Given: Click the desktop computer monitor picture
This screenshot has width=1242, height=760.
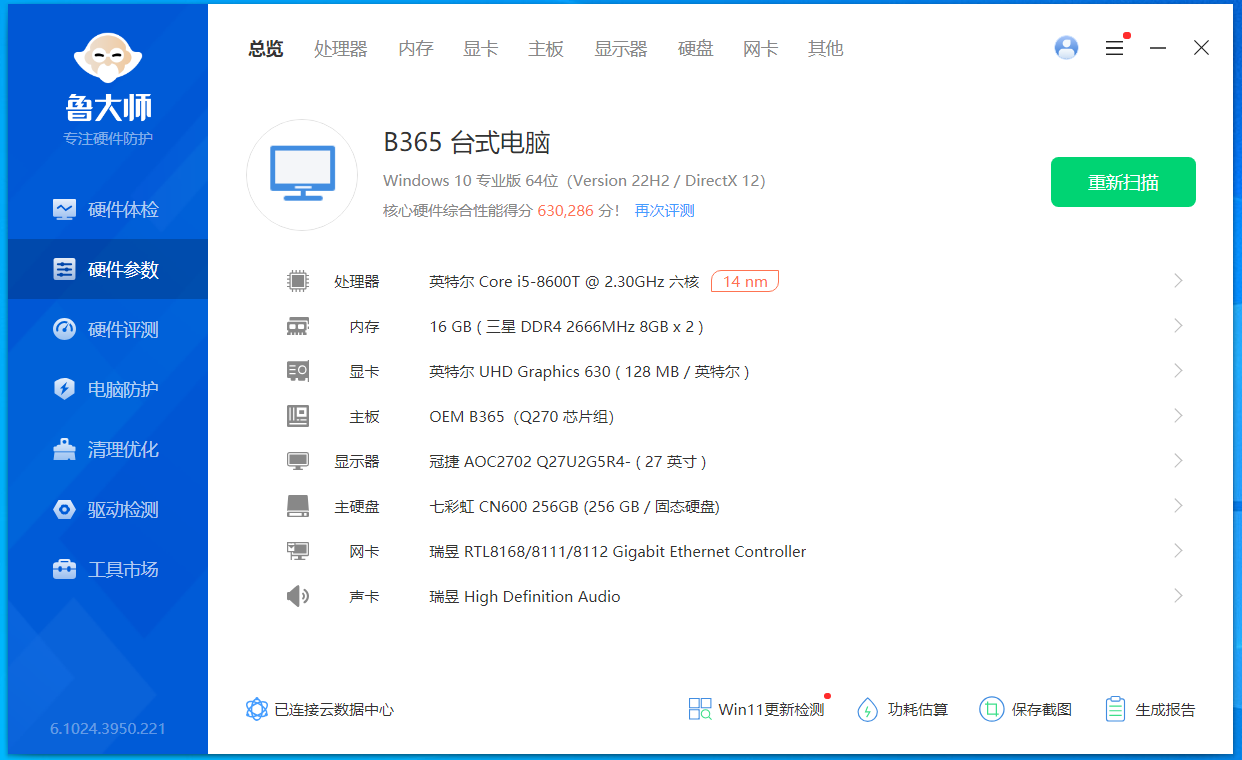Looking at the screenshot, I should (x=303, y=175).
